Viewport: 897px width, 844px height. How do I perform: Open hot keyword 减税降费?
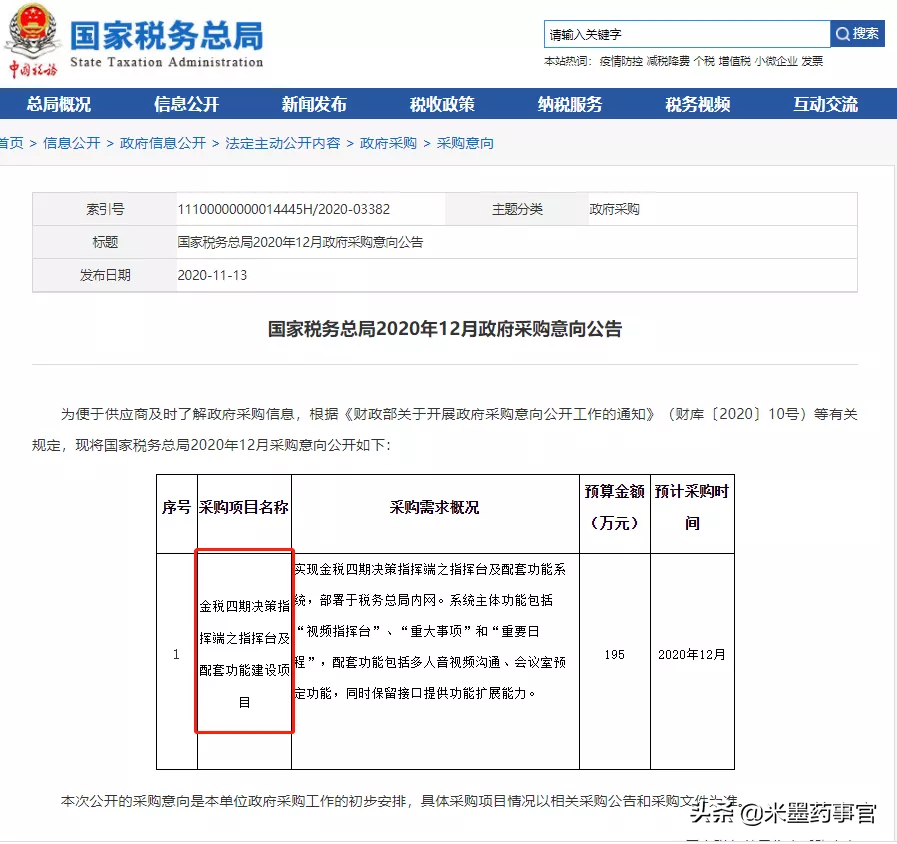click(x=668, y=61)
